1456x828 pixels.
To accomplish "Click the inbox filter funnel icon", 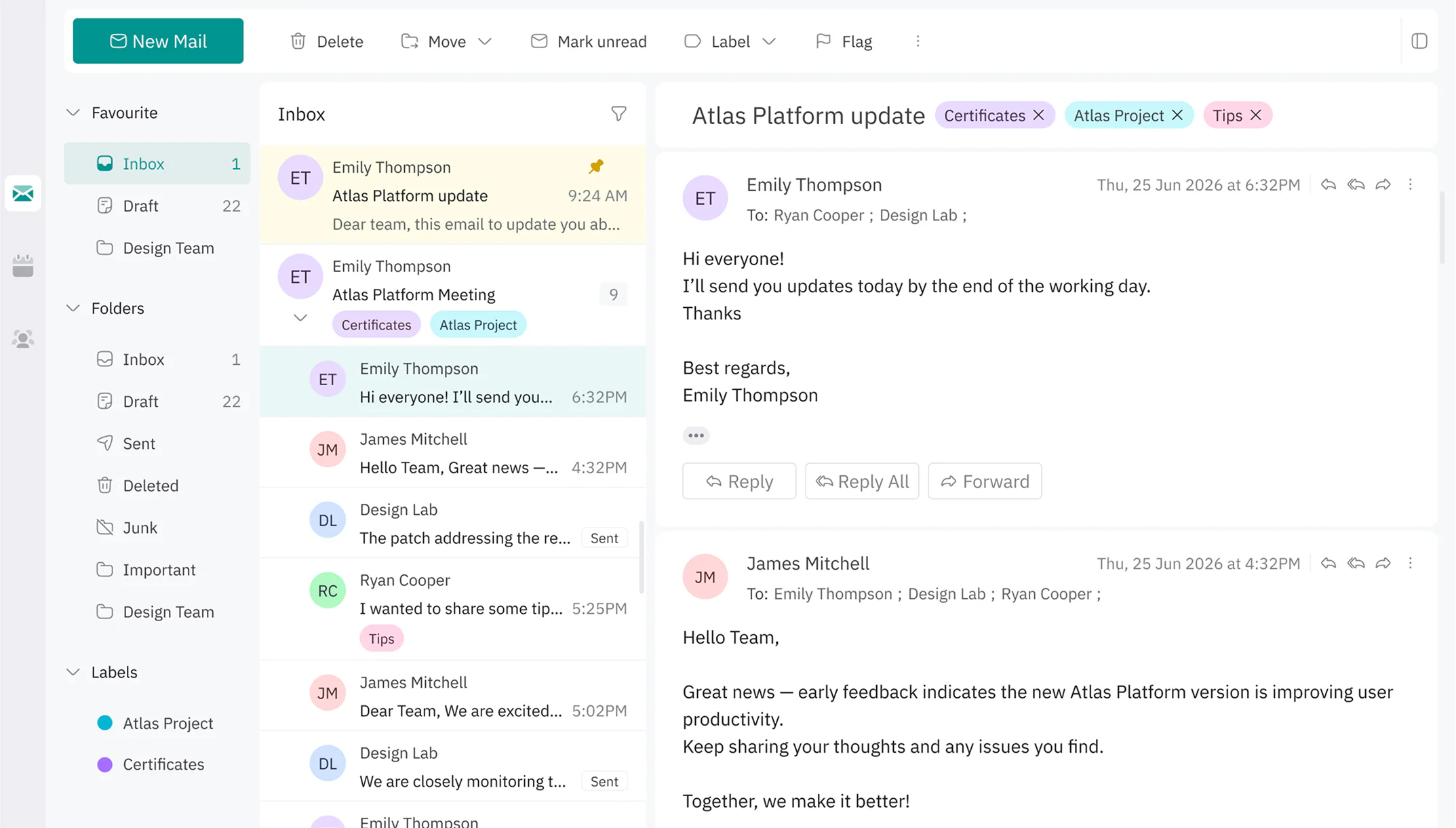I will (618, 114).
